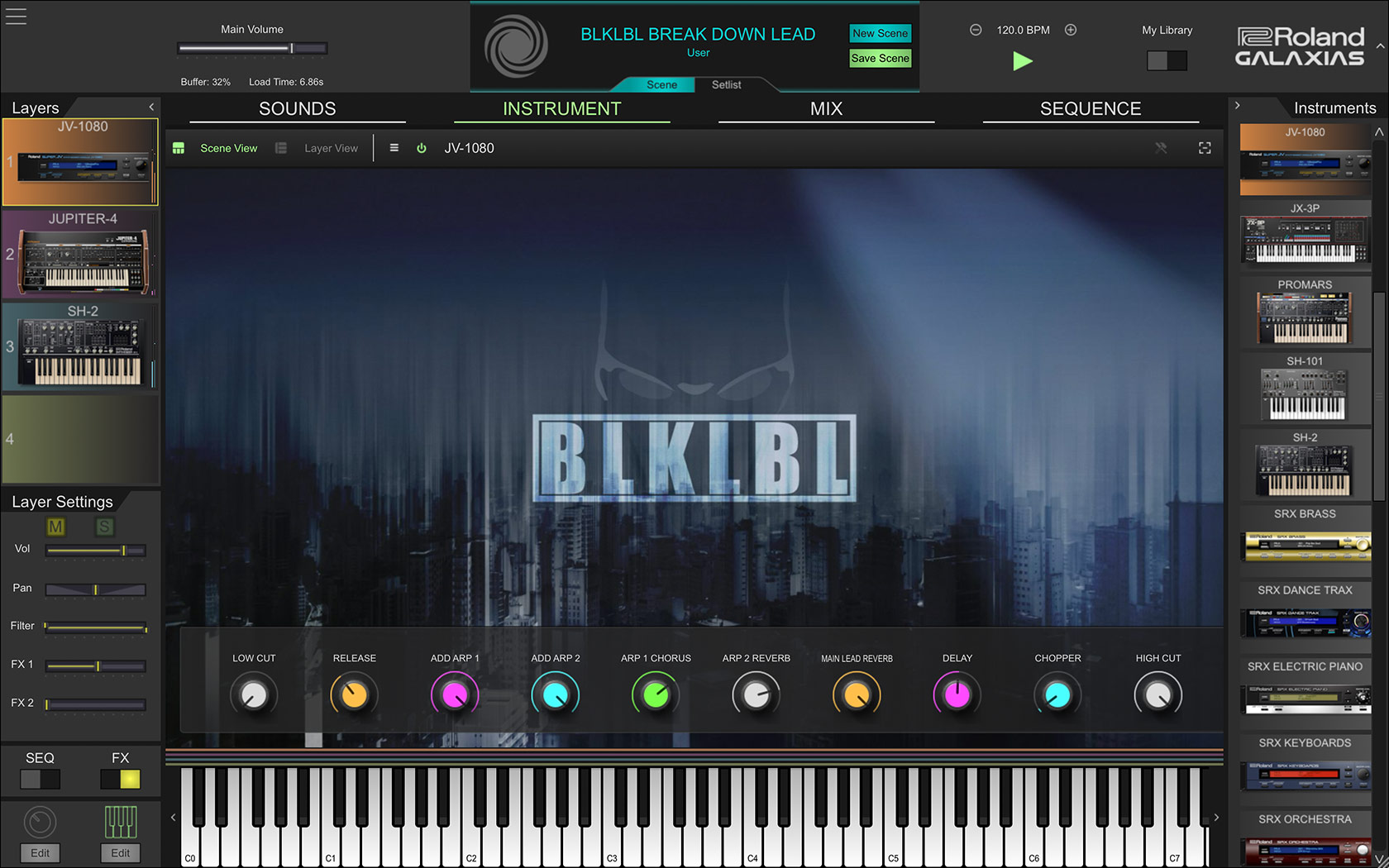Screen dimensions: 1389x868
Task: Collapse the Layers panel chevron
Action: point(151,107)
